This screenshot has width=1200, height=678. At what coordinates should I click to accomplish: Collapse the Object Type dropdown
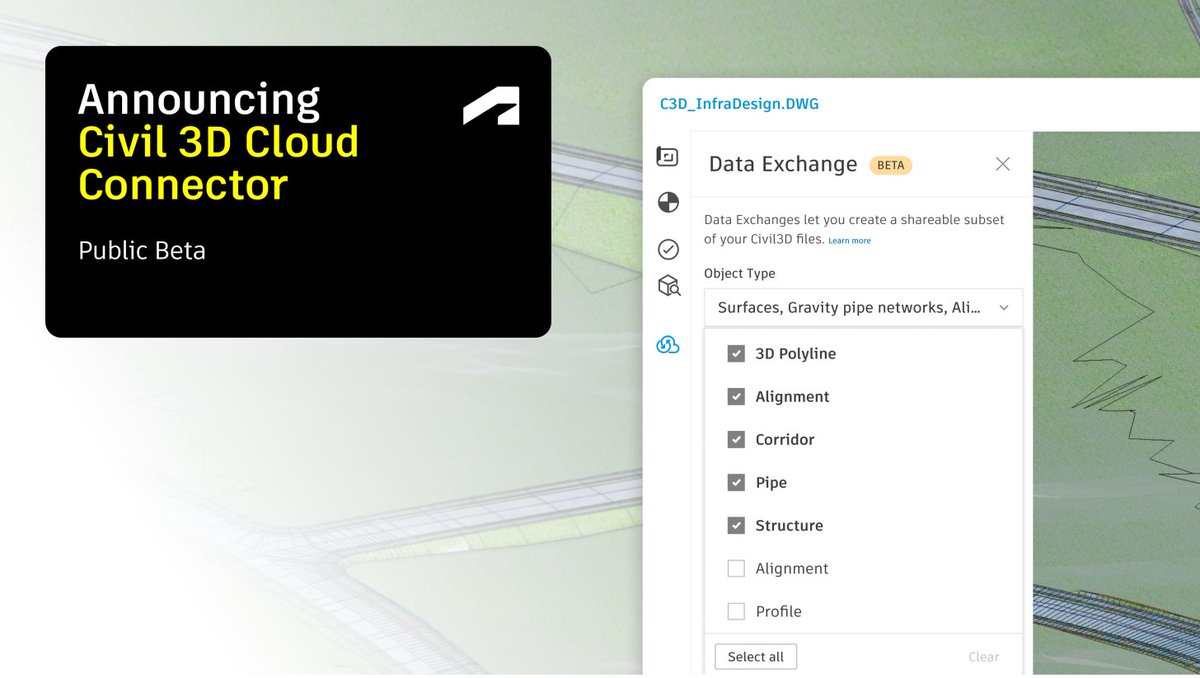863,308
